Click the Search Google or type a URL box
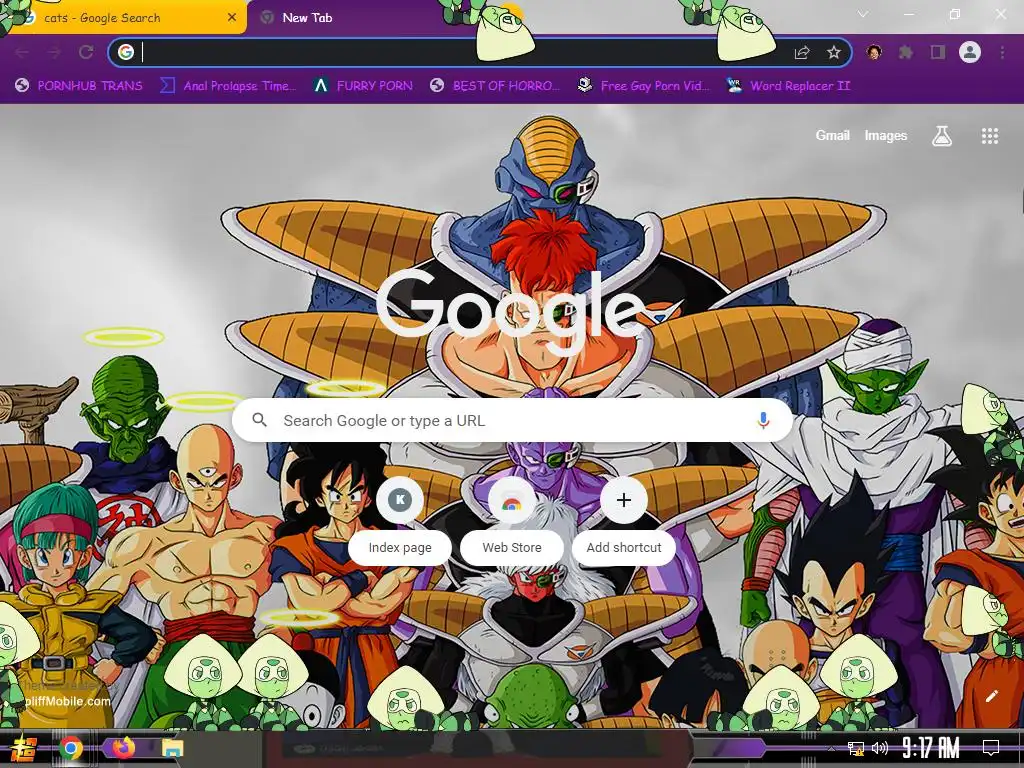This screenshot has width=1024, height=768. (x=513, y=421)
